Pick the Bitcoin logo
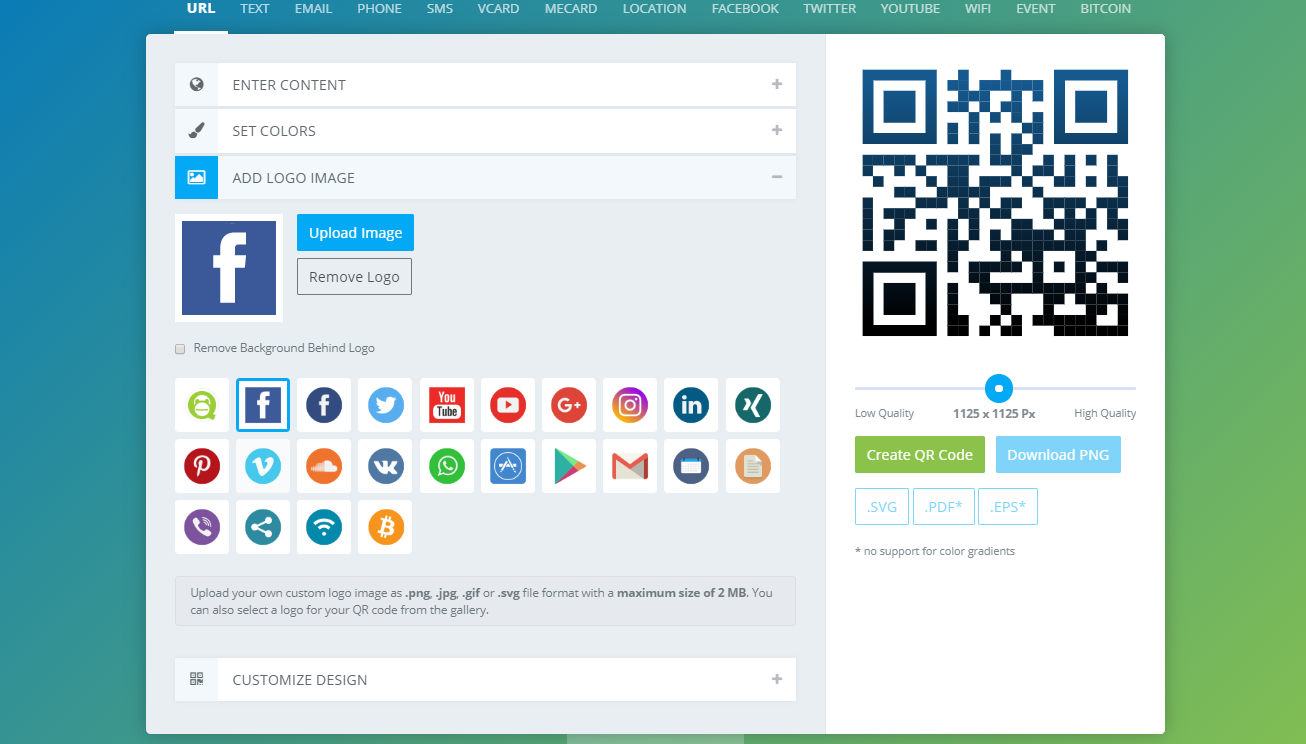Image resolution: width=1306 pixels, height=744 pixels. click(386, 527)
